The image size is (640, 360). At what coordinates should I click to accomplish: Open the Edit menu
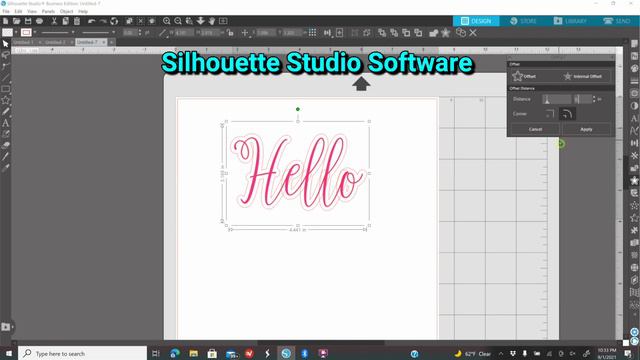point(18,11)
